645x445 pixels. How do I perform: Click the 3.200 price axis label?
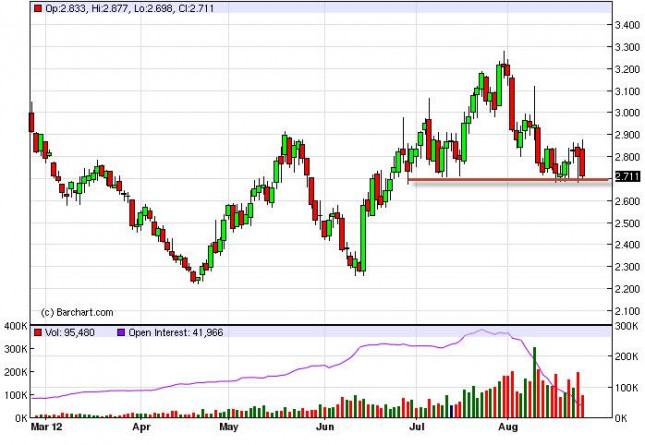[x=627, y=69]
